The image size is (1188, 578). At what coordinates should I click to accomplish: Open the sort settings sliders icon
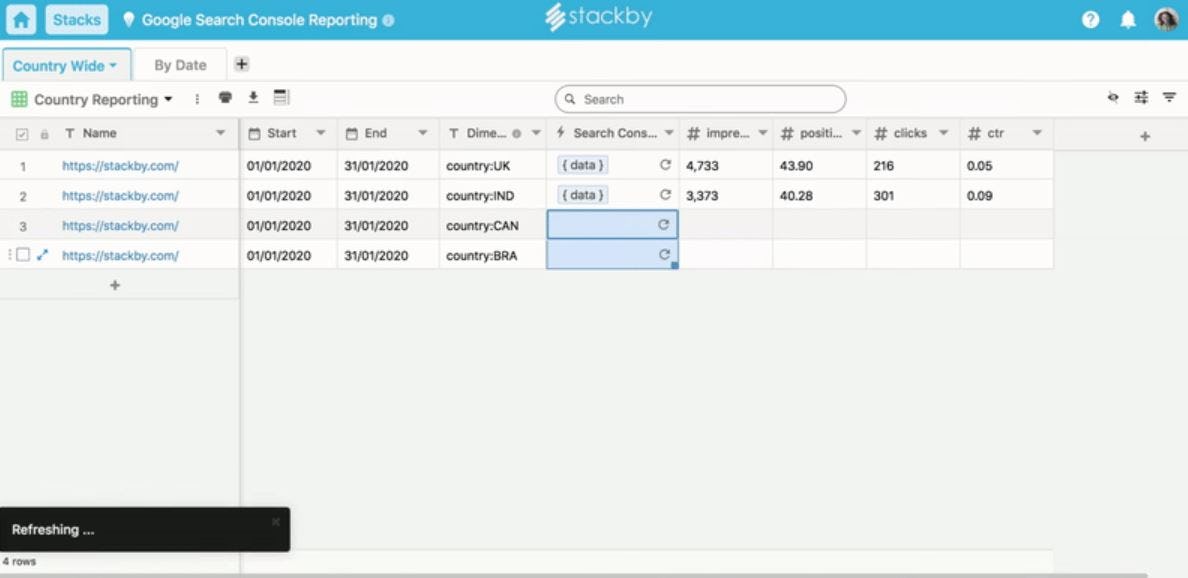click(x=1139, y=99)
